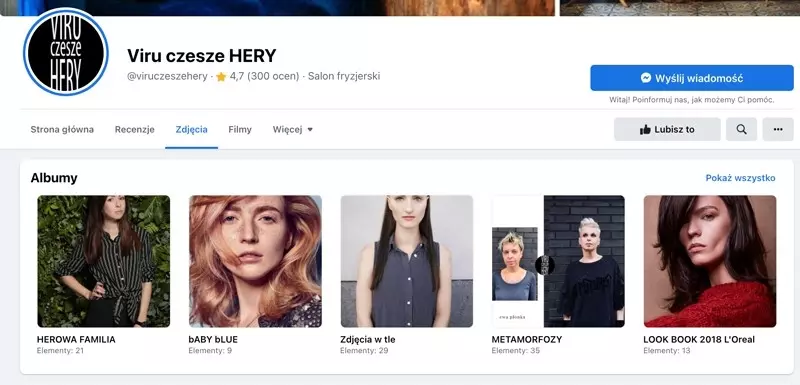Go to the Filmy tab
The height and width of the screenshot is (385, 800).
pyautogui.click(x=240, y=130)
